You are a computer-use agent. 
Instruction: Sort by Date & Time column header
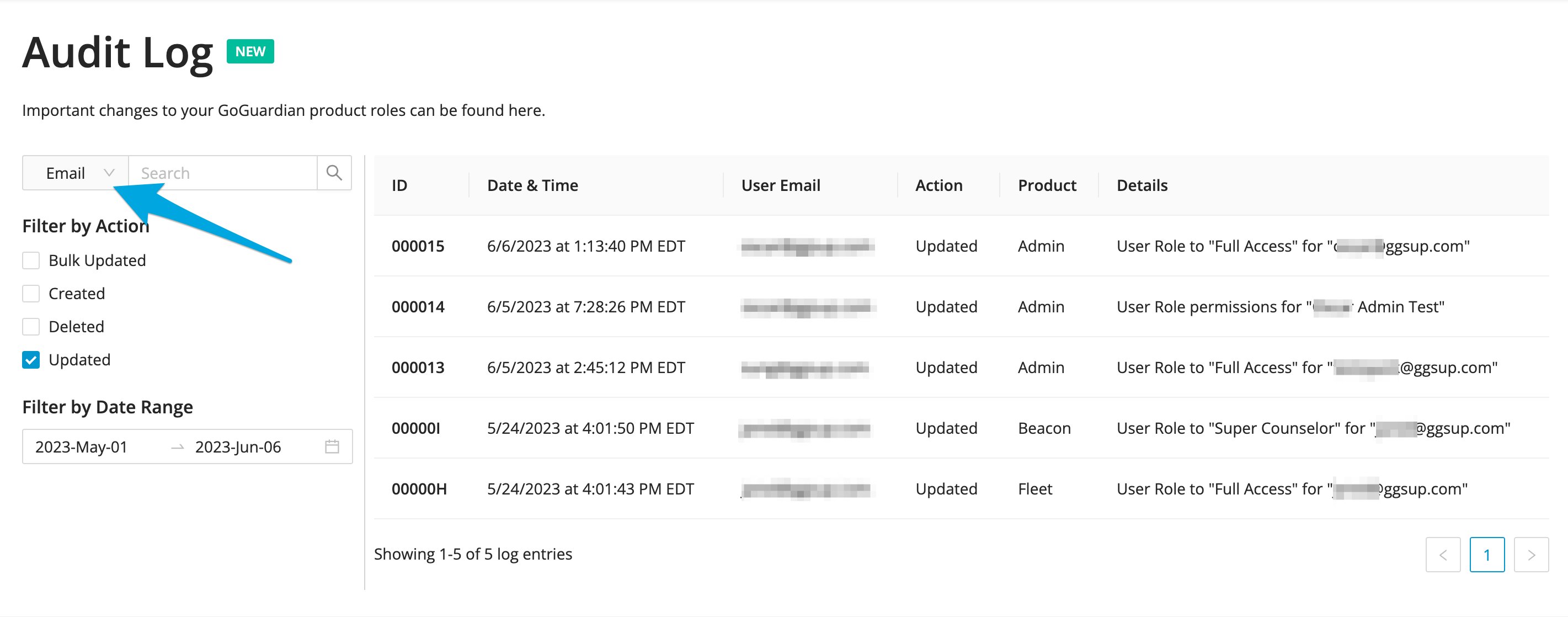coord(532,185)
